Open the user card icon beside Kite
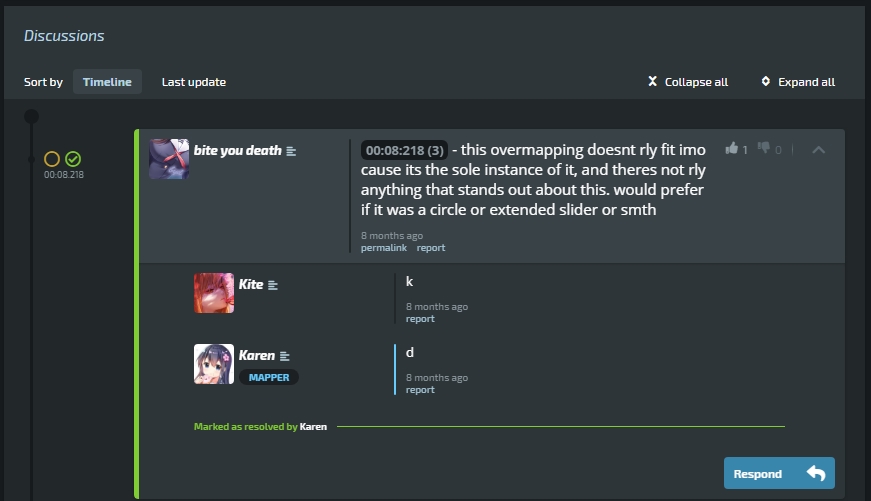The image size is (871, 501). pyautogui.click(x=273, y=285)
